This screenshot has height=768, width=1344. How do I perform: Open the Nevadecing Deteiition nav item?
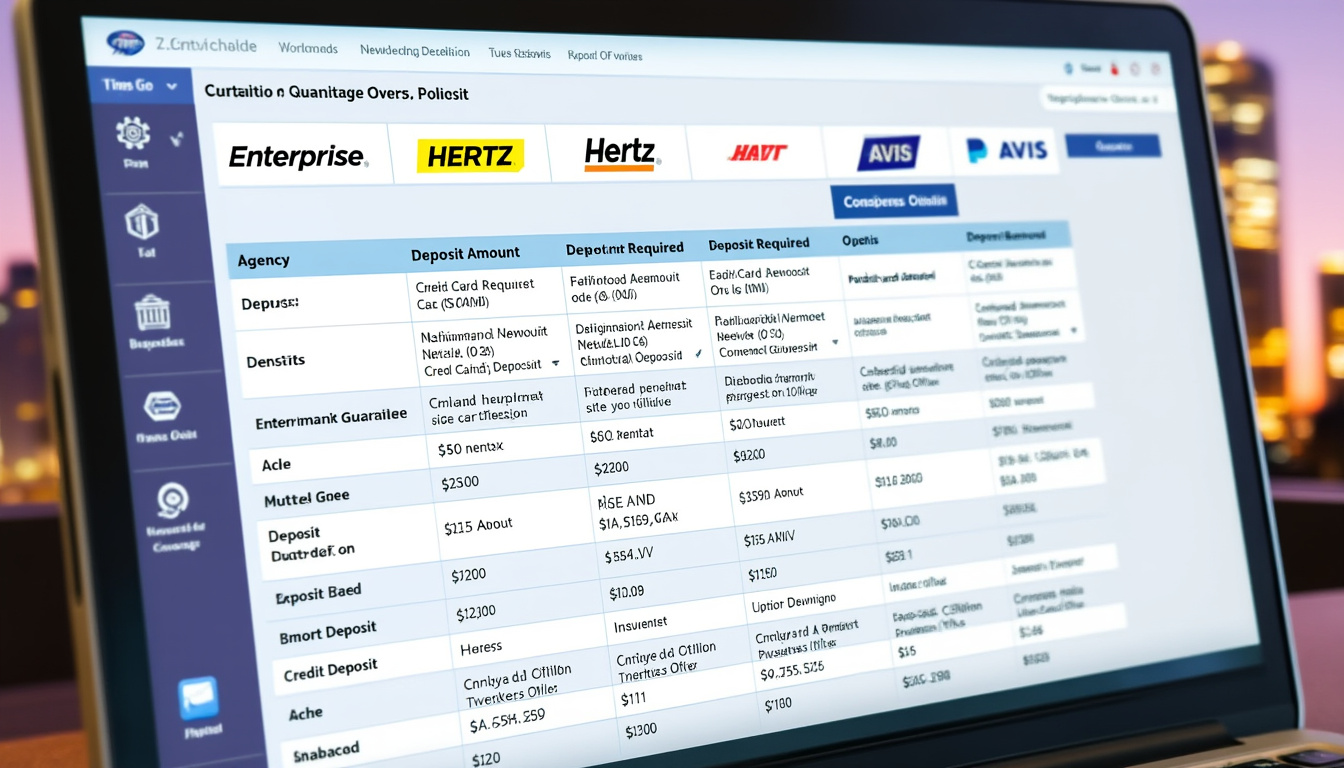414,50
